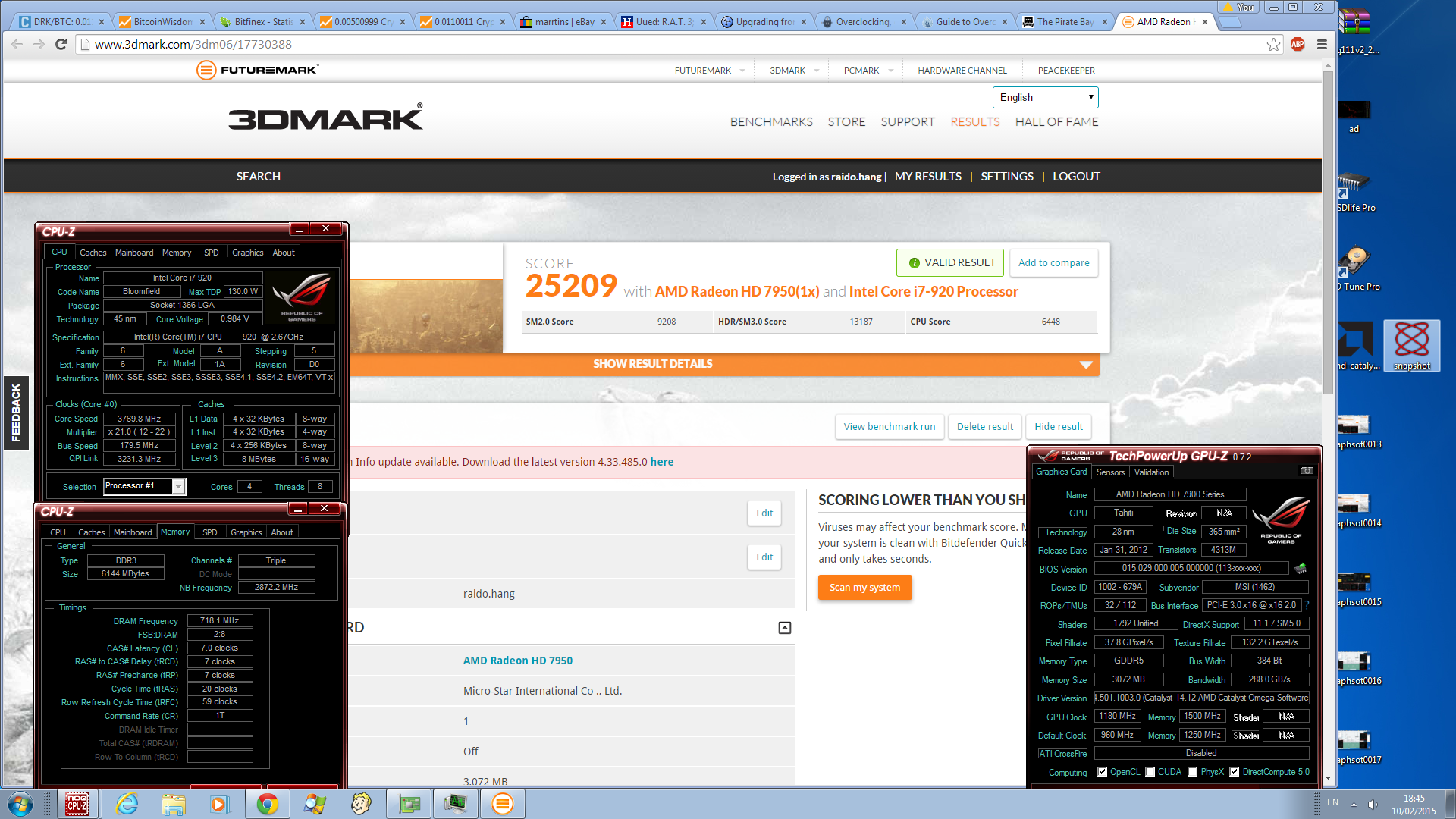The width and height of the screenshot is (1456, 819).
Task: Open the ROG CPU-Z taskbar icon
Action: click(77, 804)
